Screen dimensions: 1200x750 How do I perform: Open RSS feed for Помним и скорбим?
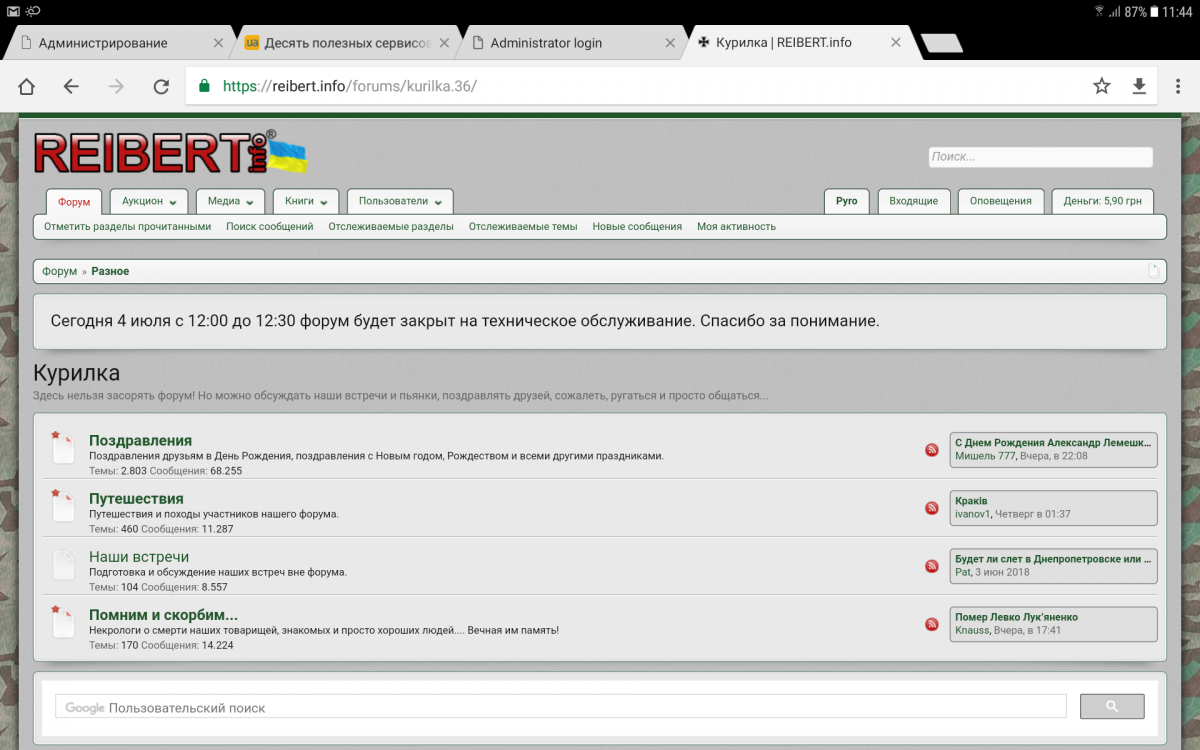pyautogui.click(x=932, y=625)
